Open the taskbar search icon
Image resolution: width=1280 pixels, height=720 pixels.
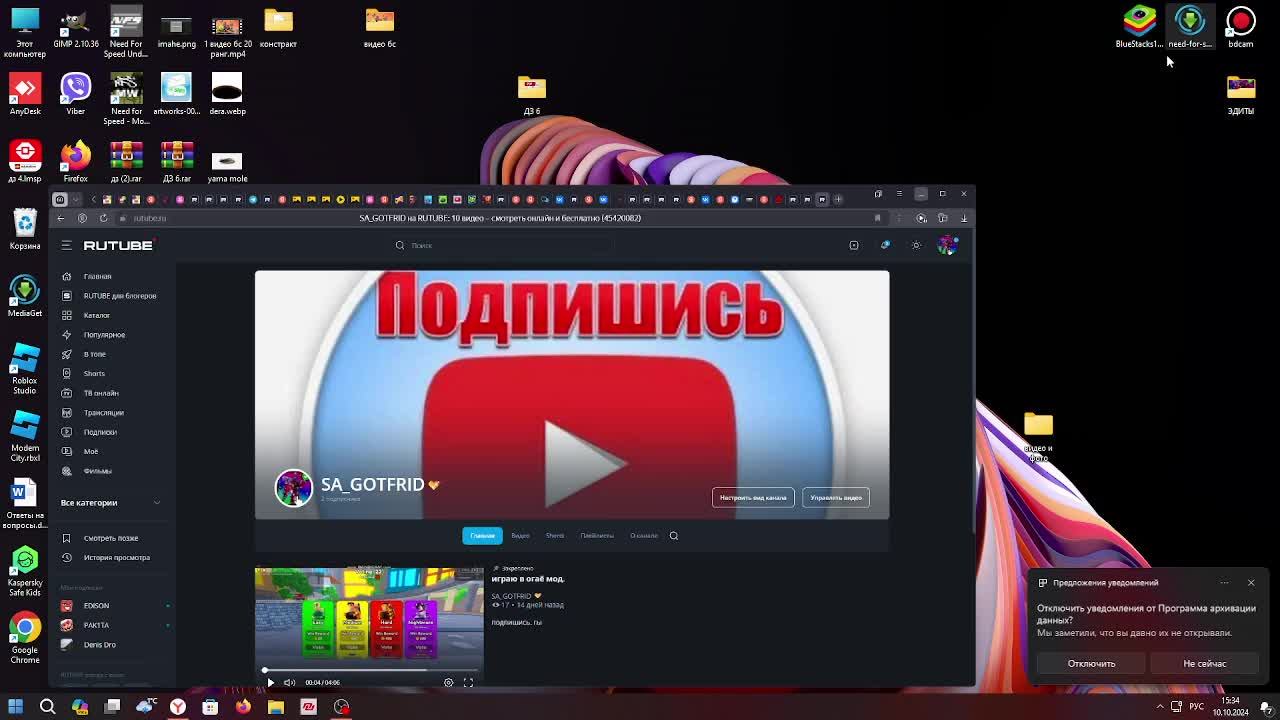click(x=47, y=707)
